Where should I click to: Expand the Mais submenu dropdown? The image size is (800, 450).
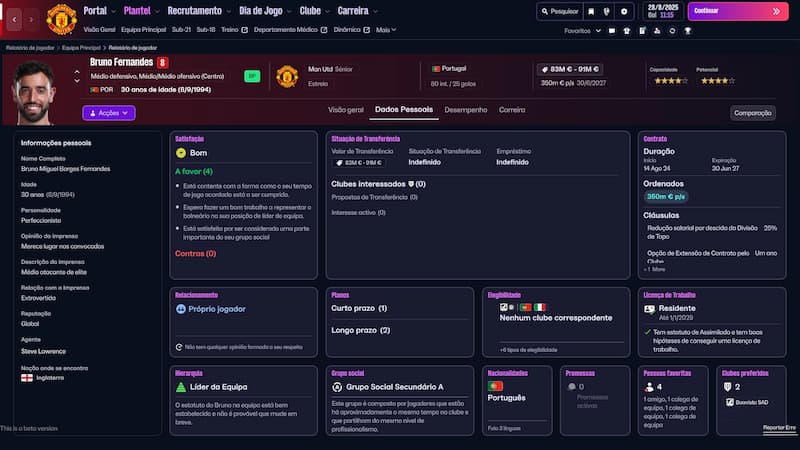coord(385,30)
